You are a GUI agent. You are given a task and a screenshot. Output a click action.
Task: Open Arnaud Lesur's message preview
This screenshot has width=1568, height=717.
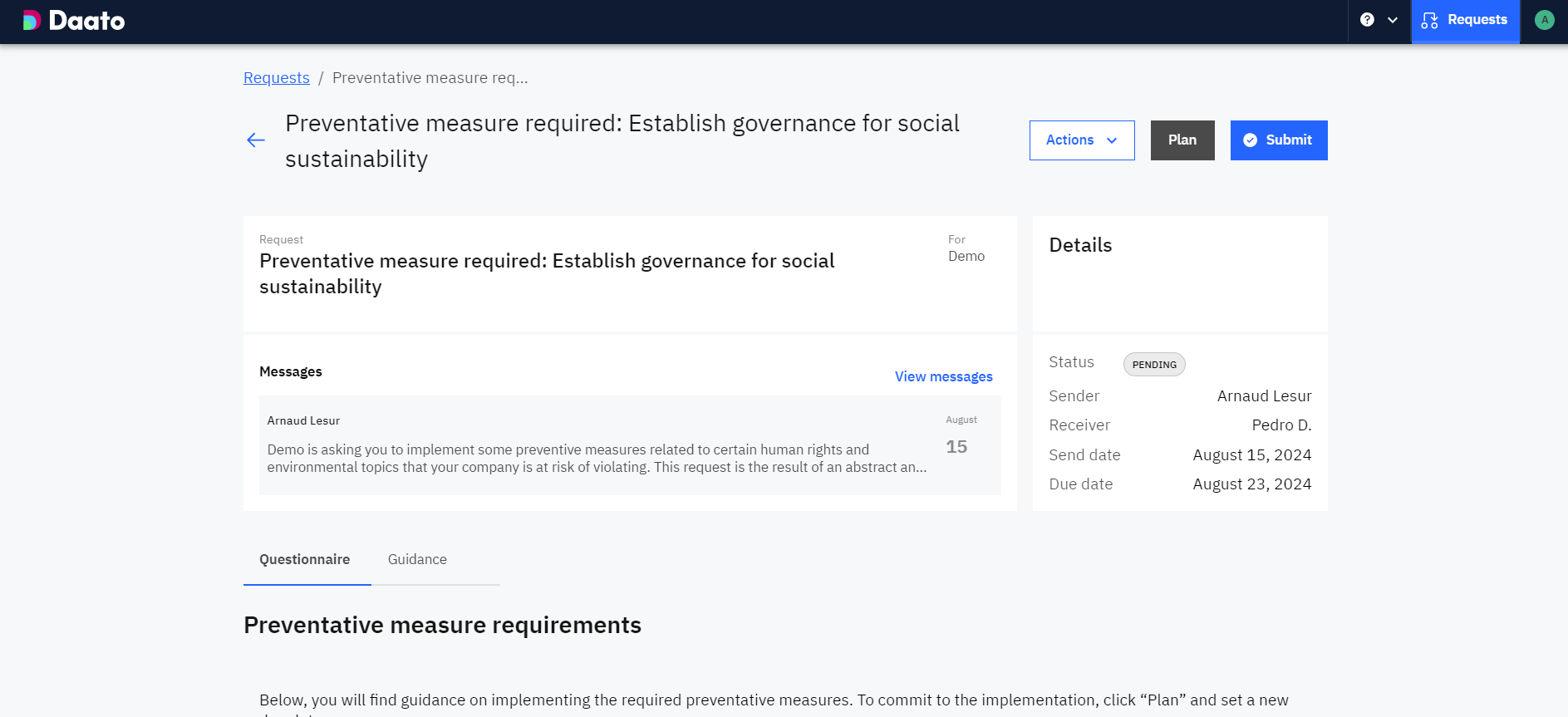tap(597, 458)
